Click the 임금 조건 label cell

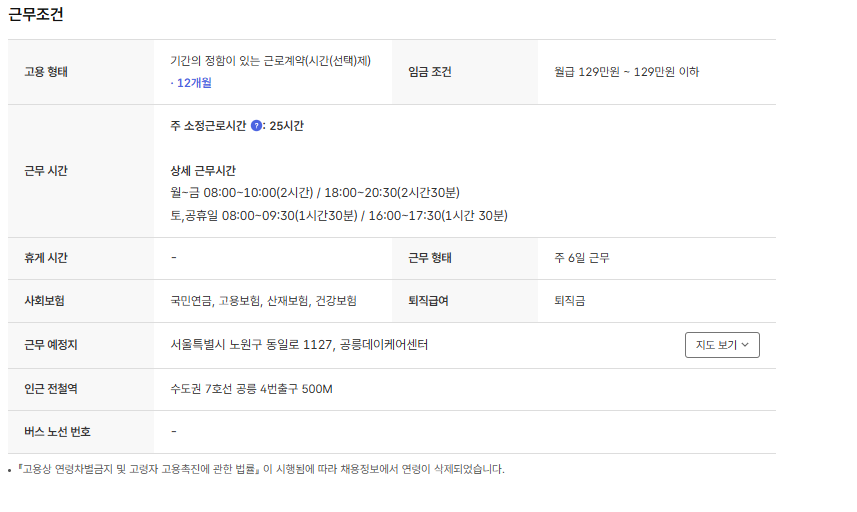[430, 72]
